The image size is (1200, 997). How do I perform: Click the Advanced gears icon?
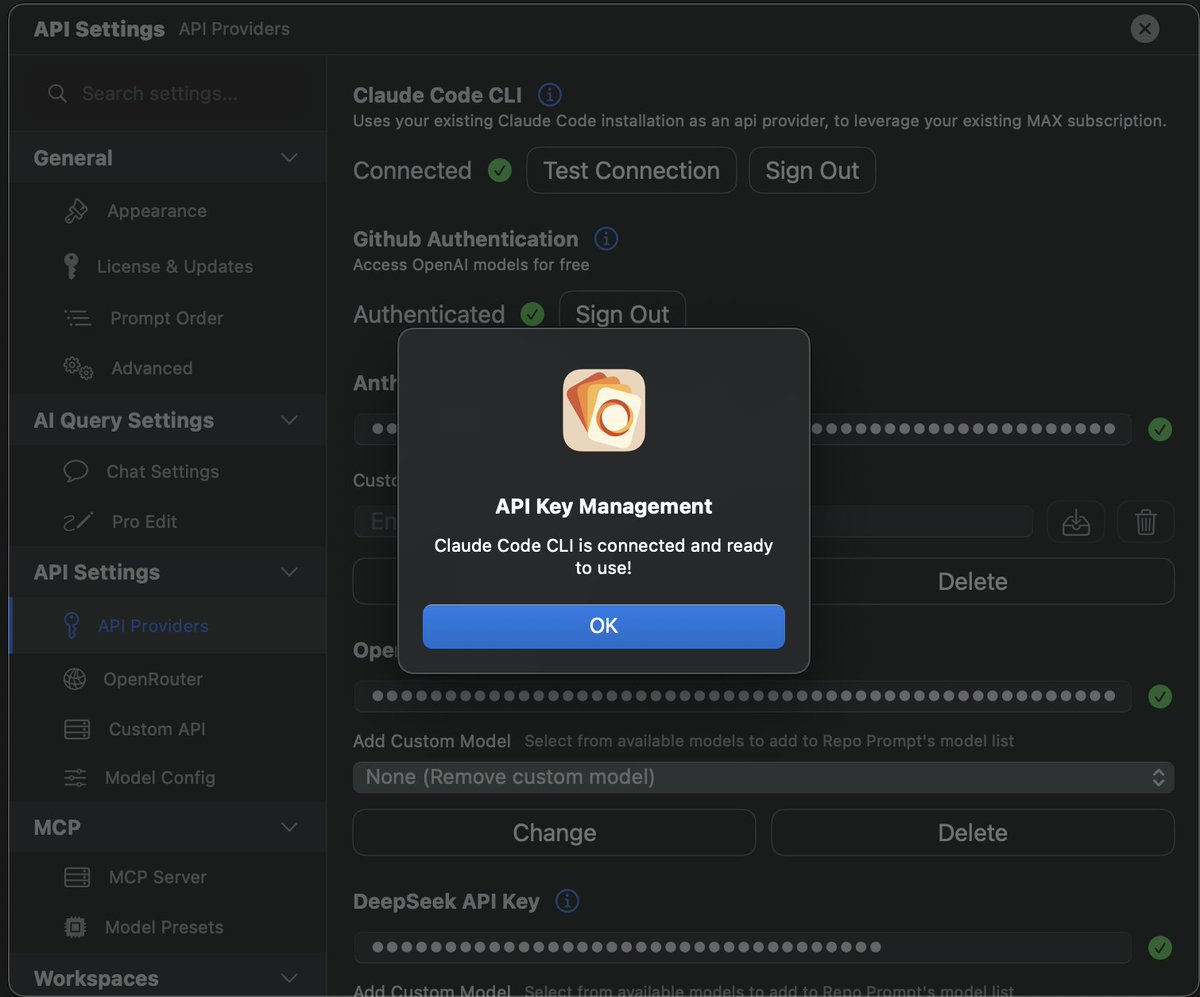78,368
